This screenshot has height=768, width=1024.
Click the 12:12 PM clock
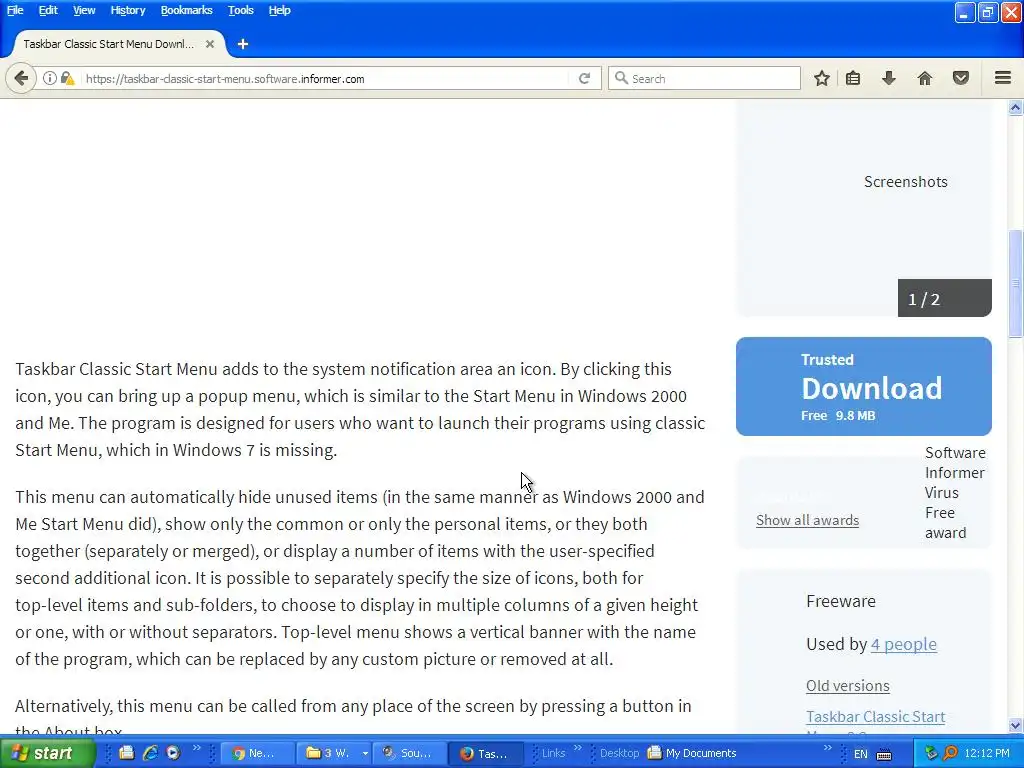click(987, 753)
